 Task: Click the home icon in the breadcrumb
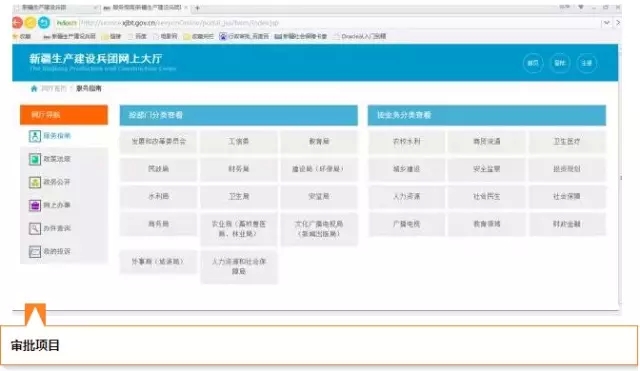(34, 89)
